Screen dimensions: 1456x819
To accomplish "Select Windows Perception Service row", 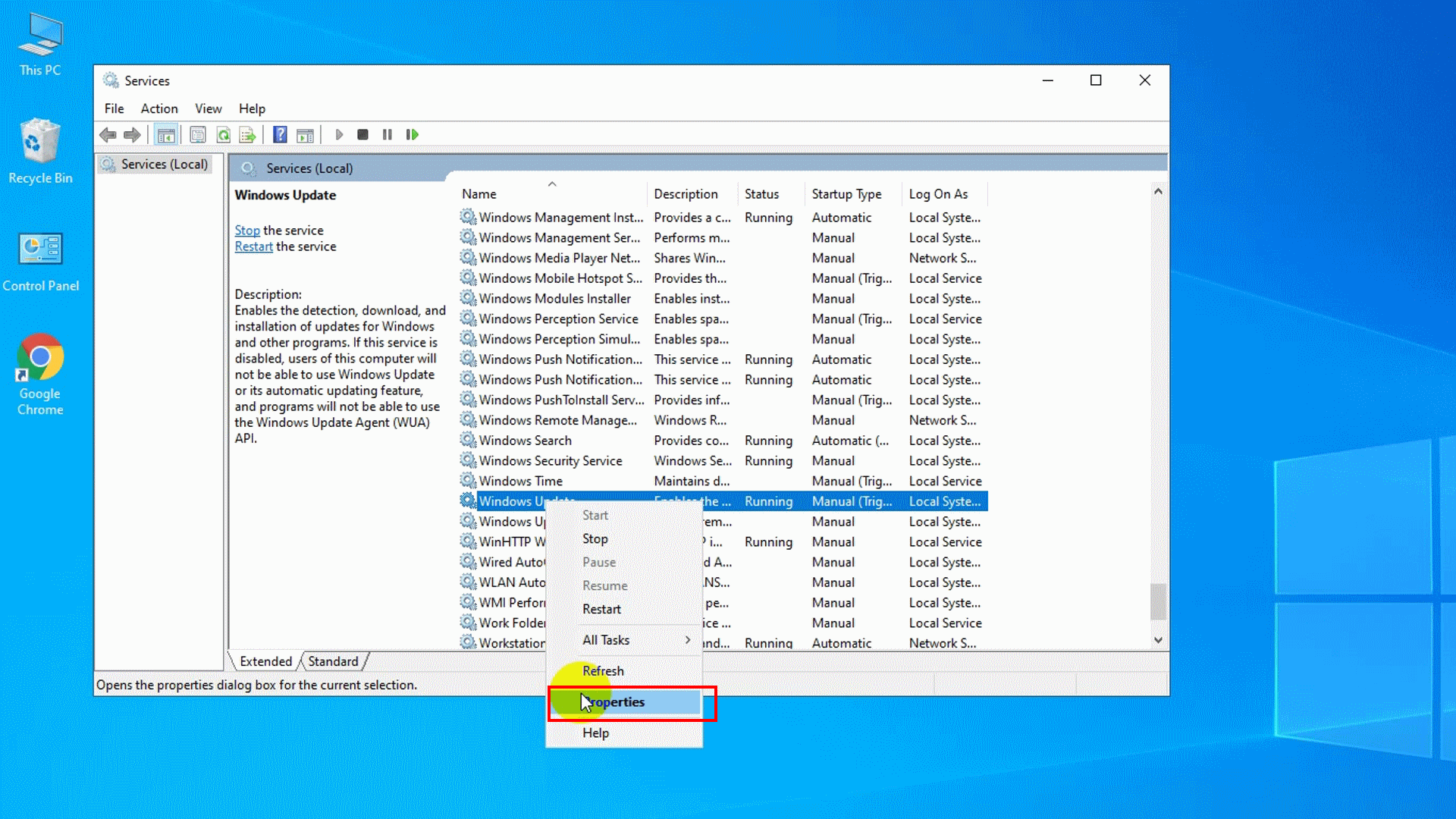I will [x=723, y=318].
